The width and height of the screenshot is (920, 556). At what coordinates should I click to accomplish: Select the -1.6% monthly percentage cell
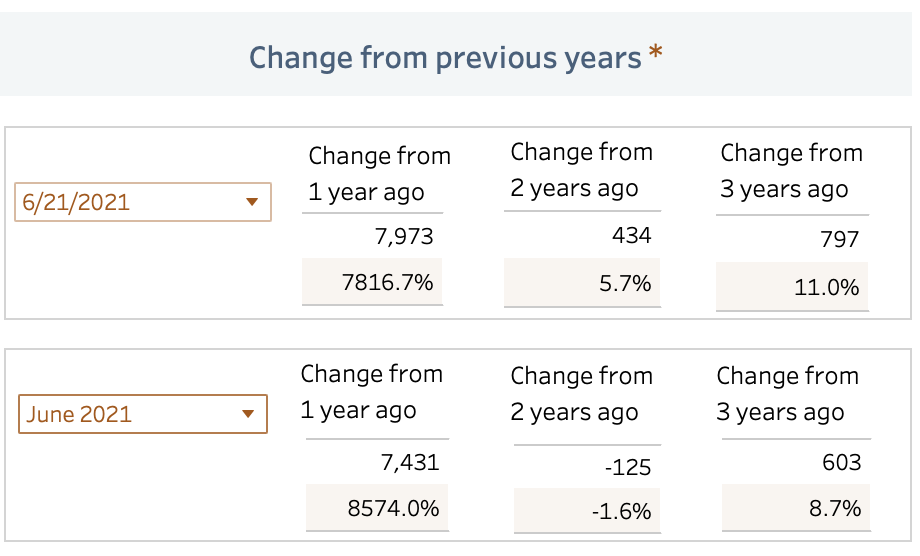tap(587, 510)
